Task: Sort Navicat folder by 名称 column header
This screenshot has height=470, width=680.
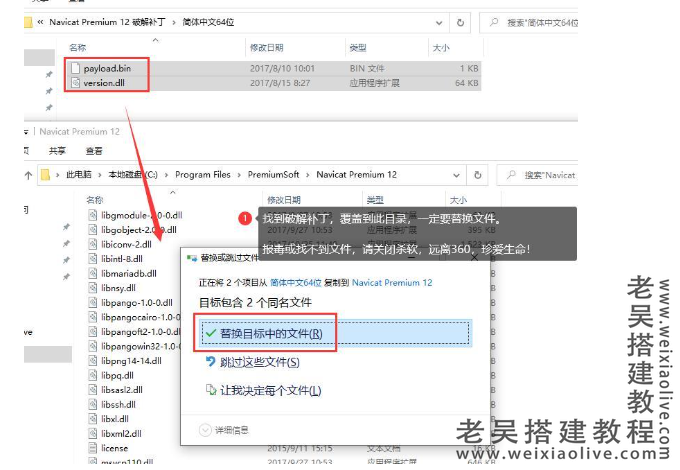Action: click(95, 200)
